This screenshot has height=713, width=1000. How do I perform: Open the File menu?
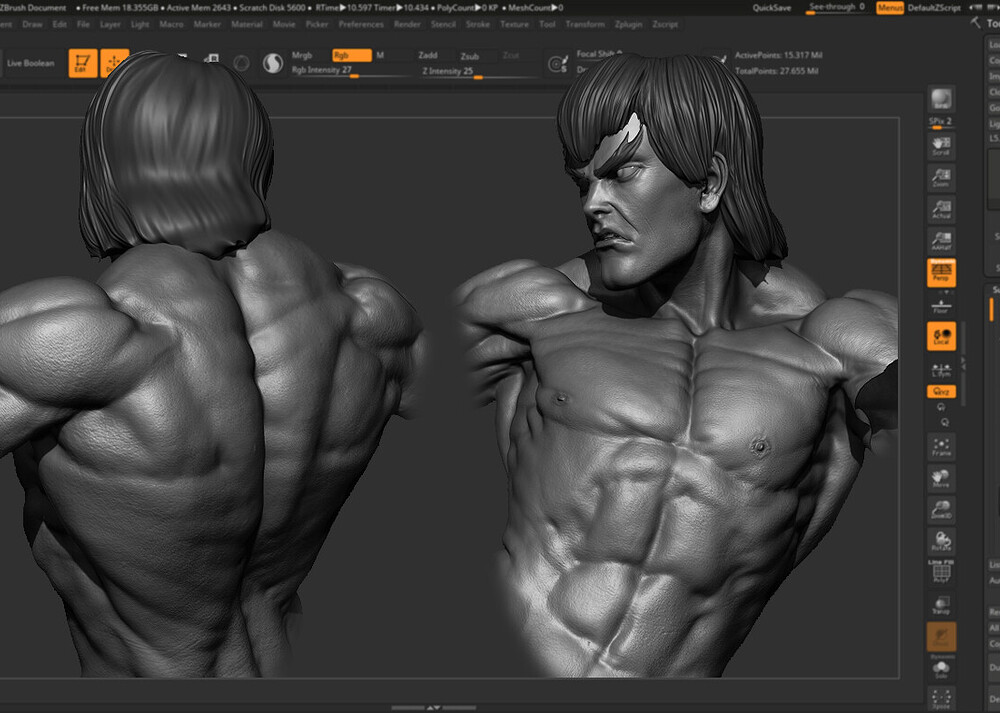click(83, 24)
